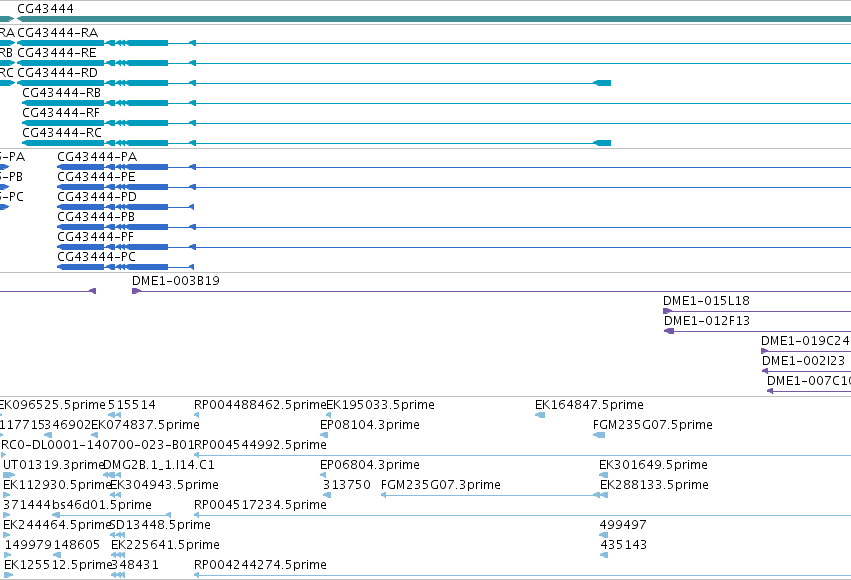Click transcript label CG43444-RF
This screenshot has width=851, height=580.
click(x=61, y=113)
